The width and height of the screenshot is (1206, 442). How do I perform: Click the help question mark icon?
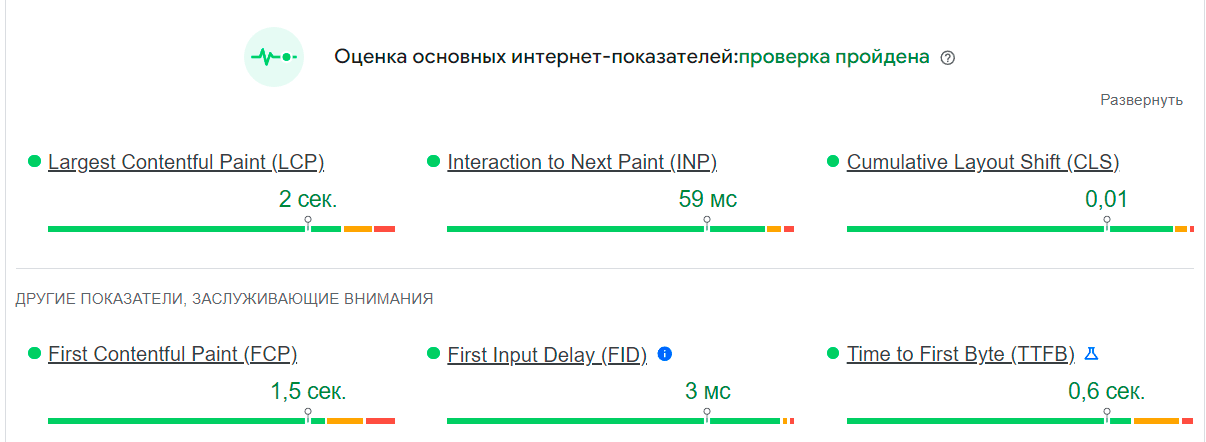[x=948, y=58]
